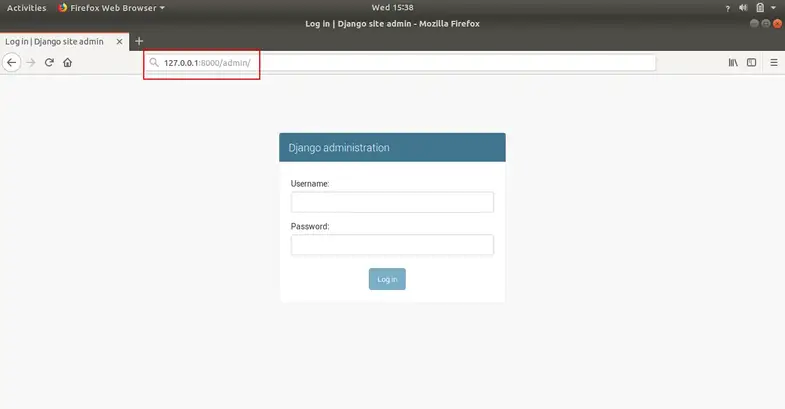Image resolution: width=785 pixels, height=409 pixels.
Task: Click the Username: label
Action: click(x=310, y=184)
